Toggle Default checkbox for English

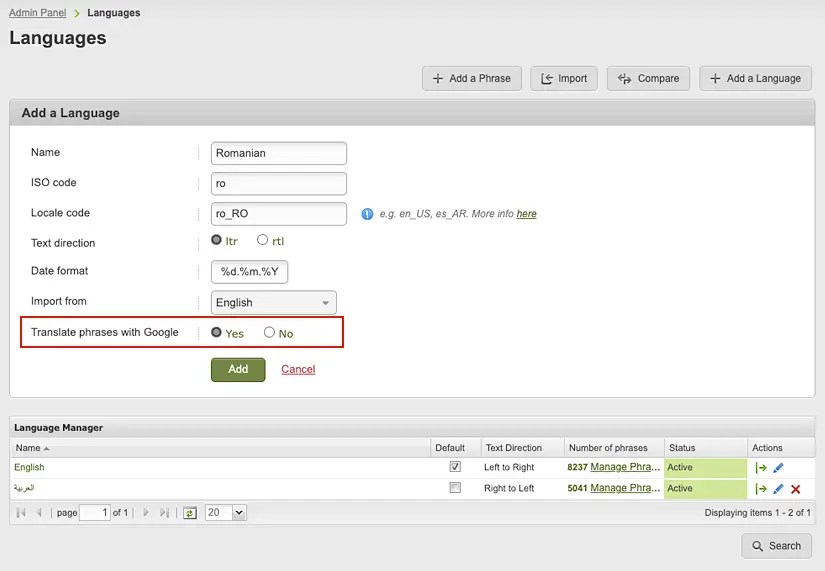pyautogui.click(x=455, y=467)
